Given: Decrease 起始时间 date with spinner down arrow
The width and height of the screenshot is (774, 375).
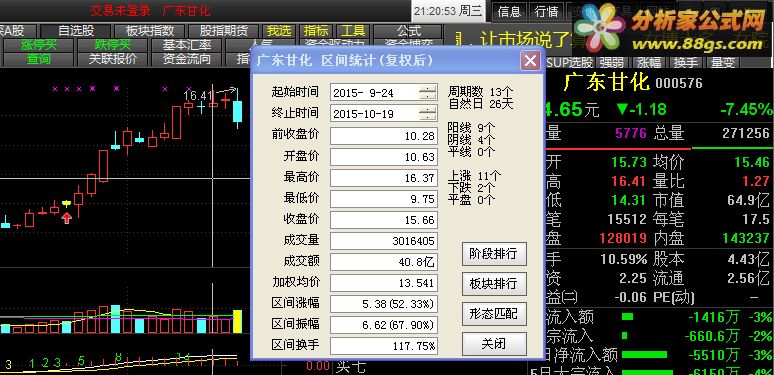Looking at the screenshot, I should click(x=428, y=96).
